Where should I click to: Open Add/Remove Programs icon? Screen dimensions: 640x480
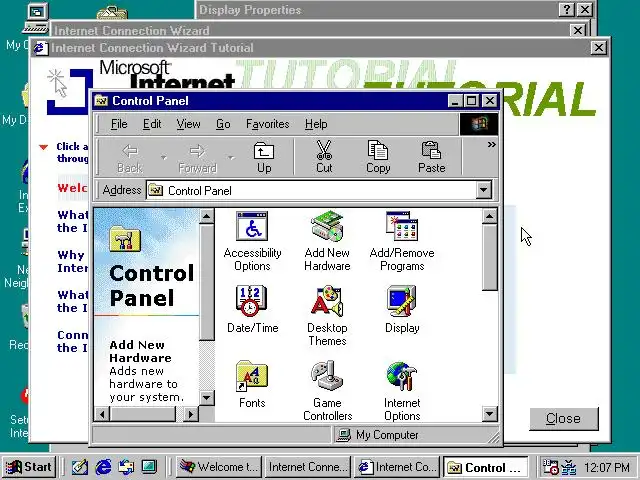coord(402,241)
